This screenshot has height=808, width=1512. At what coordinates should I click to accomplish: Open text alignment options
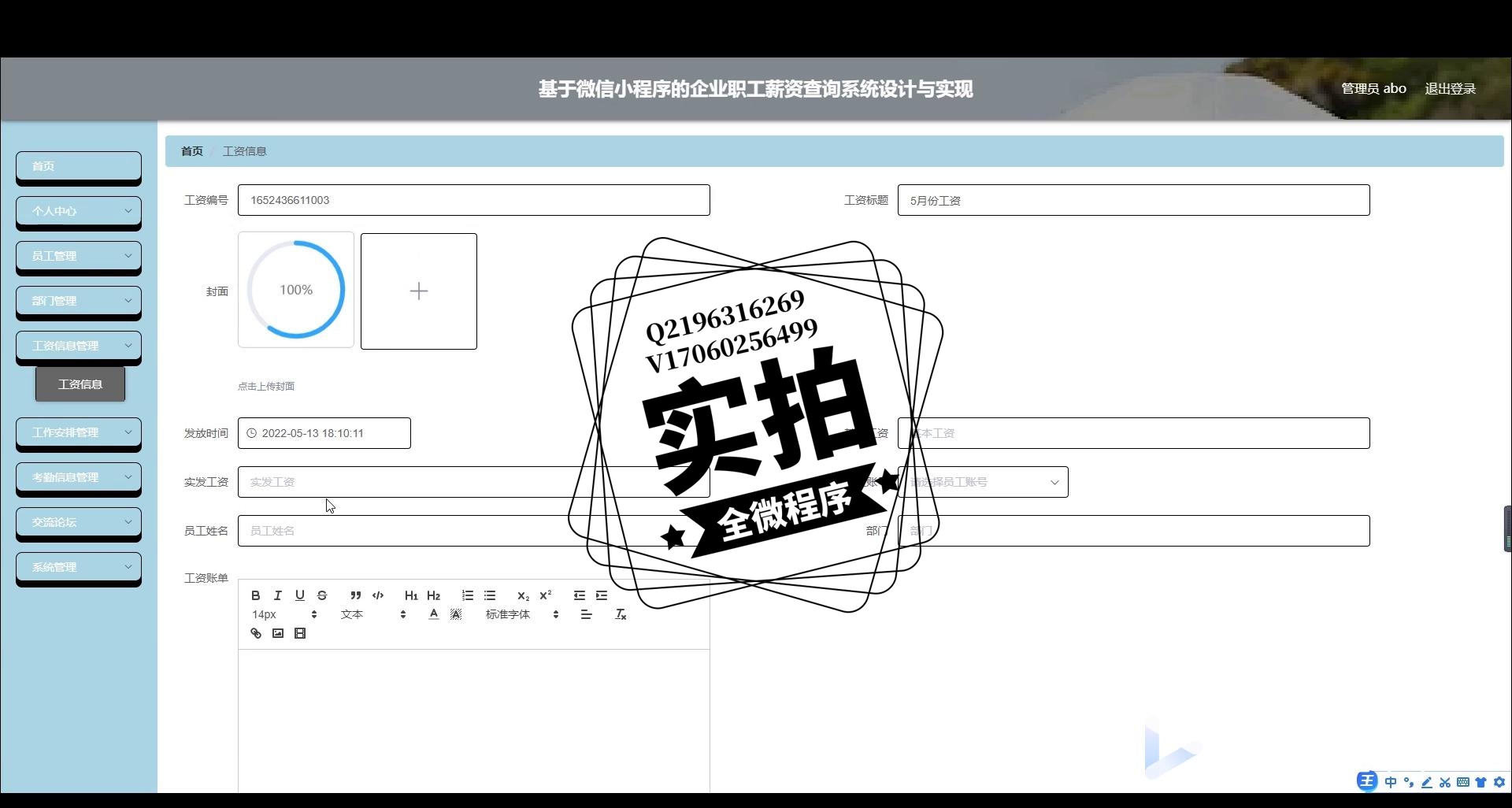coord(586,614)
